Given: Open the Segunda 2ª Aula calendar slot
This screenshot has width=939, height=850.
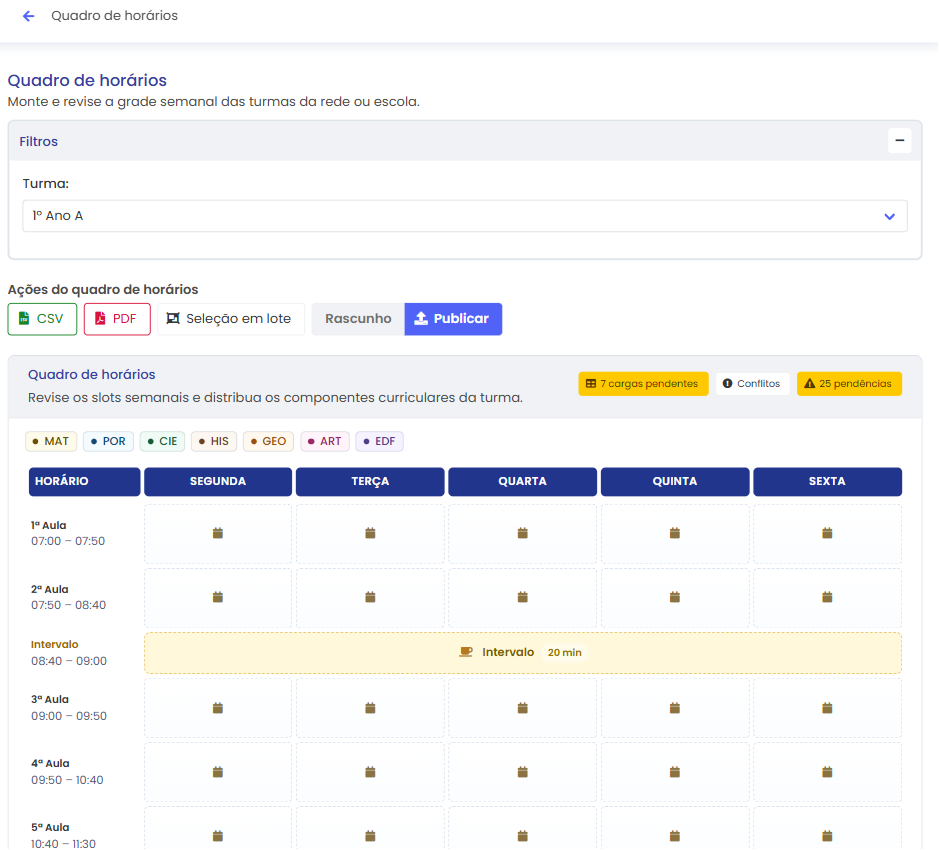Looking at the screenshot, I should point(218,598).
